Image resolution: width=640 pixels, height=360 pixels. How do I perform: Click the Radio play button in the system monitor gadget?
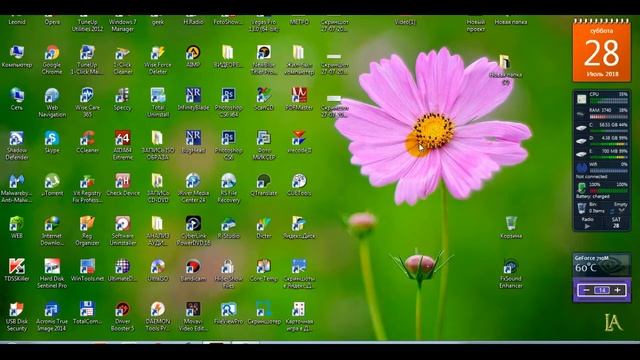[x=587, y=226]
